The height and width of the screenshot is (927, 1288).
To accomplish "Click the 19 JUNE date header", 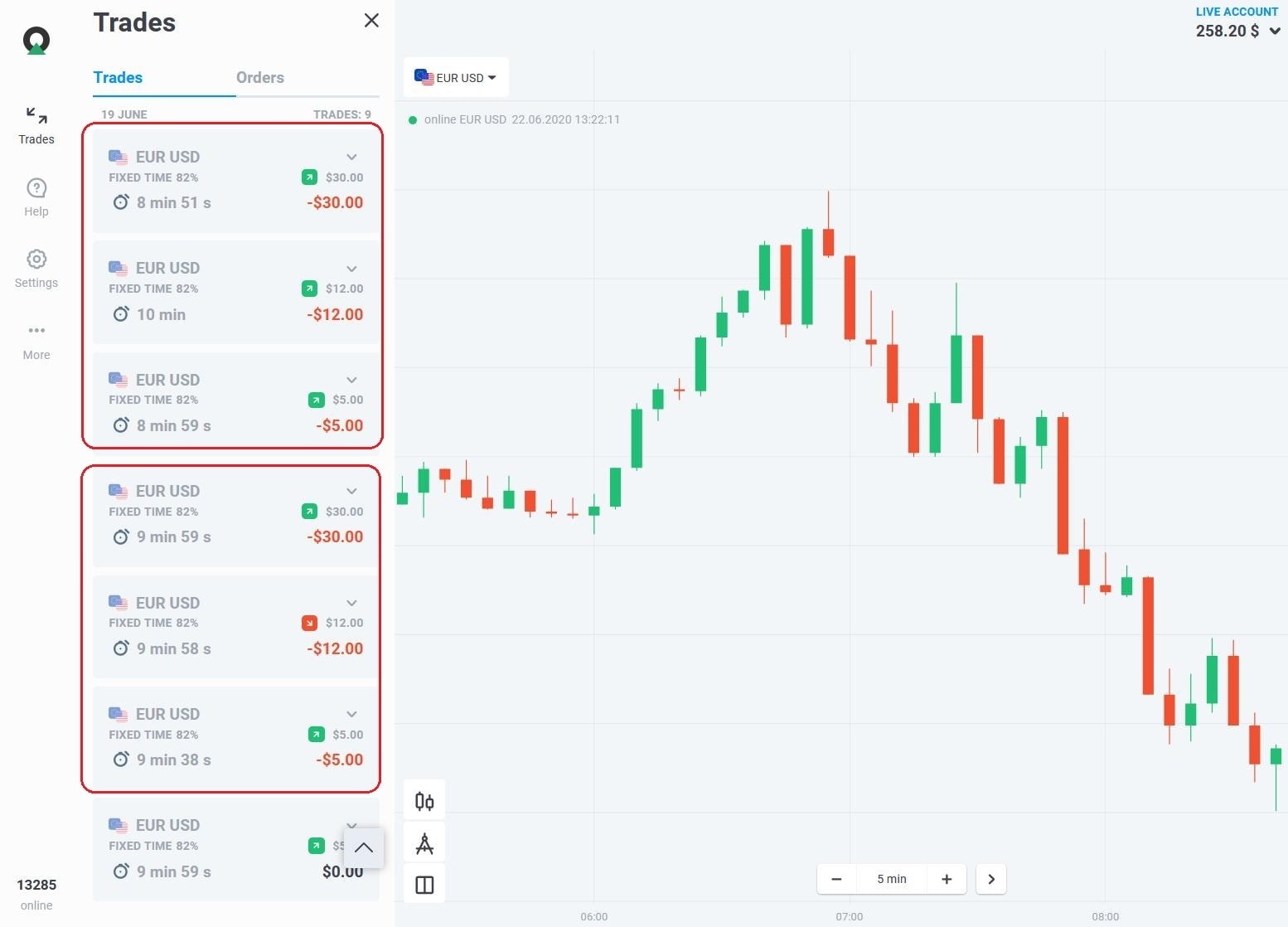I will [124, 114].
